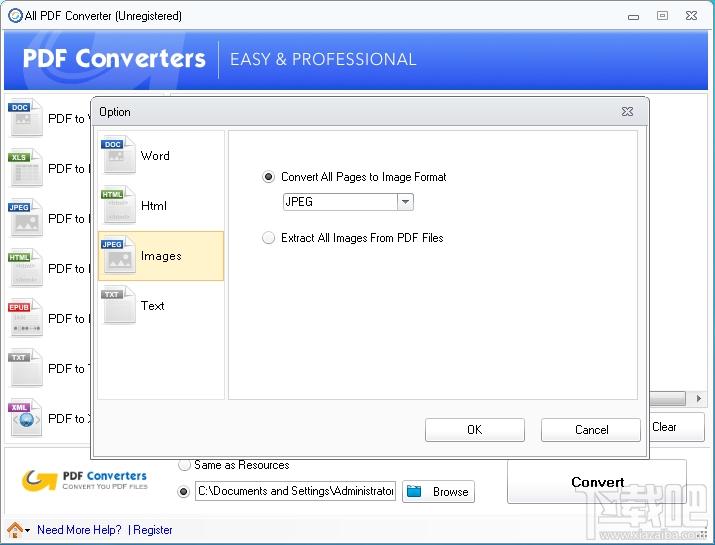Click the XLS icon in main sidebar

coord(26,168)
